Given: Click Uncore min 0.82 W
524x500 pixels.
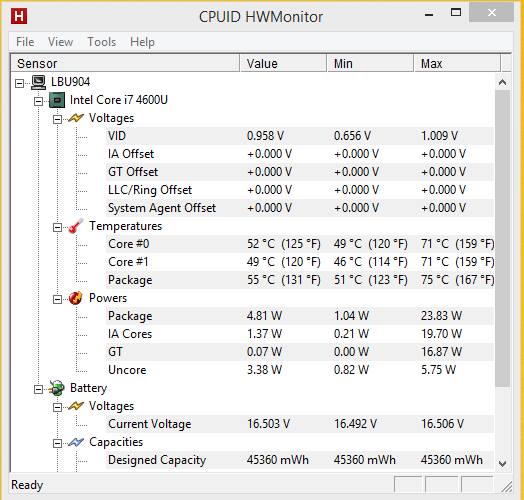Looking at the screenshot, I should [x=351, y=370].
